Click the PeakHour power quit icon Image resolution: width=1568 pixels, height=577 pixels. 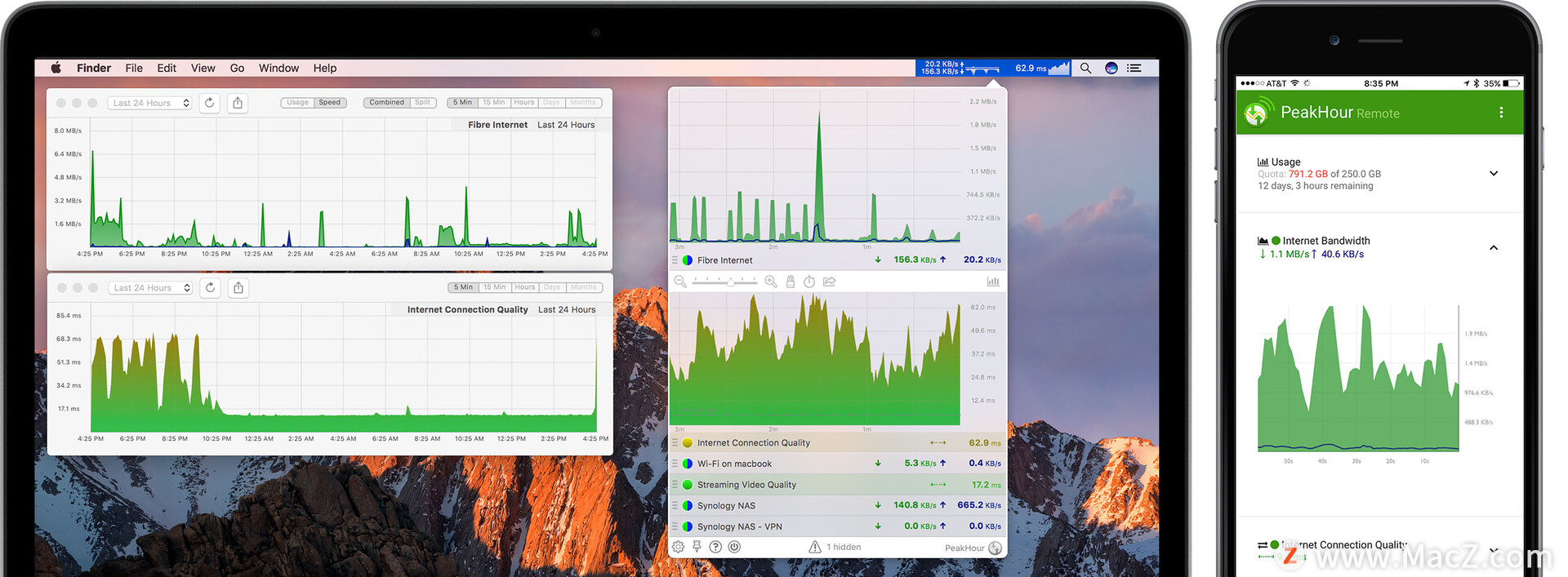click(734, 547)
